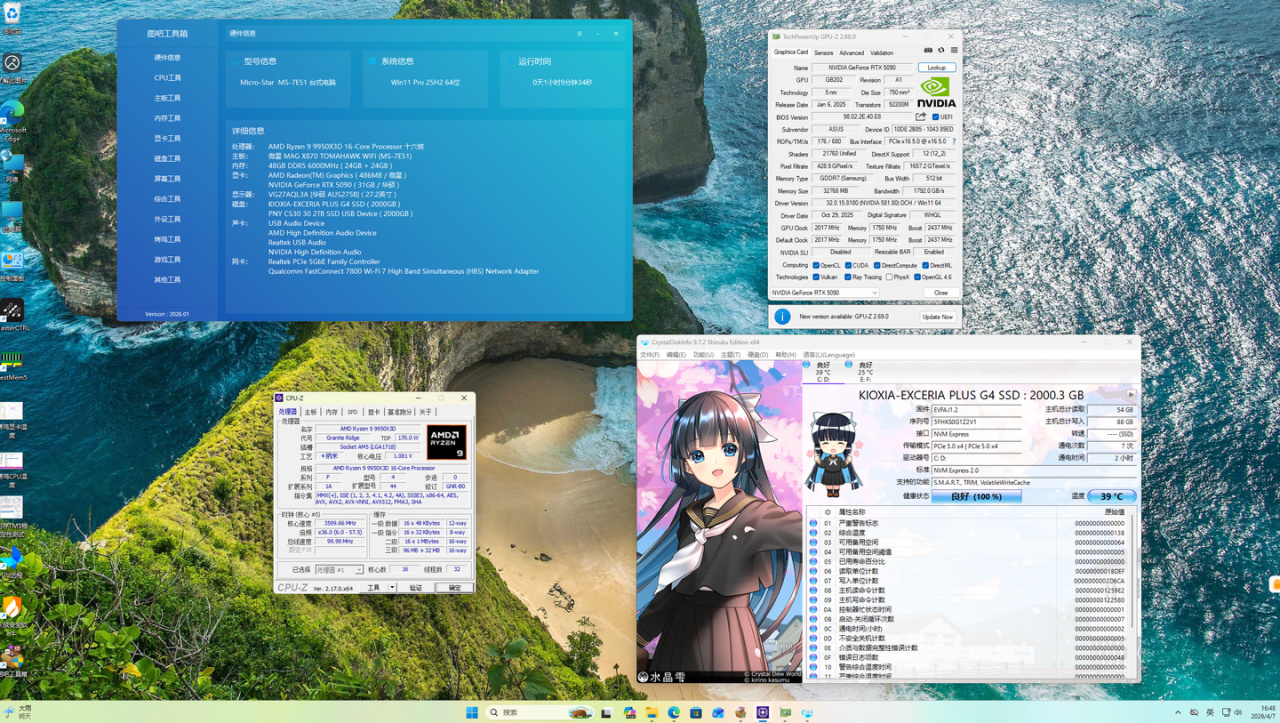Open the 功能(u) menu in CrystalDiskInfo
The height and width of the screenshot is (723, 1280).
[702, 355]
